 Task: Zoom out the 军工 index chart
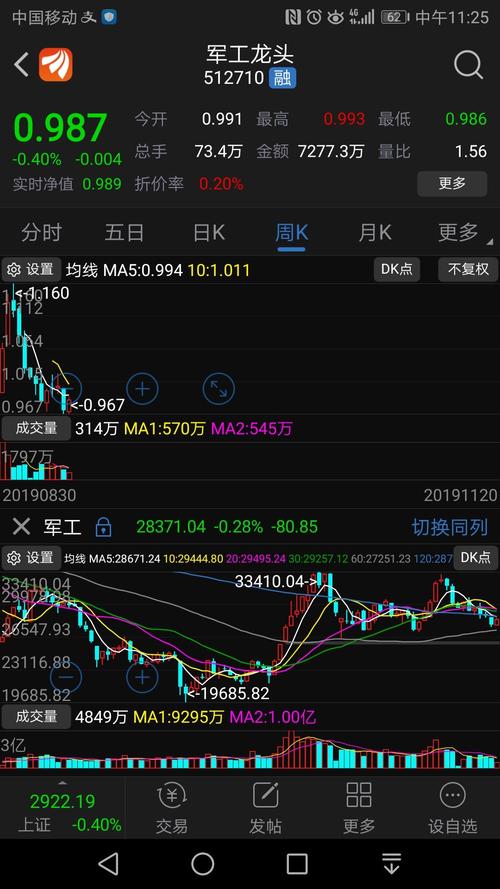click(x=66, y=677)
